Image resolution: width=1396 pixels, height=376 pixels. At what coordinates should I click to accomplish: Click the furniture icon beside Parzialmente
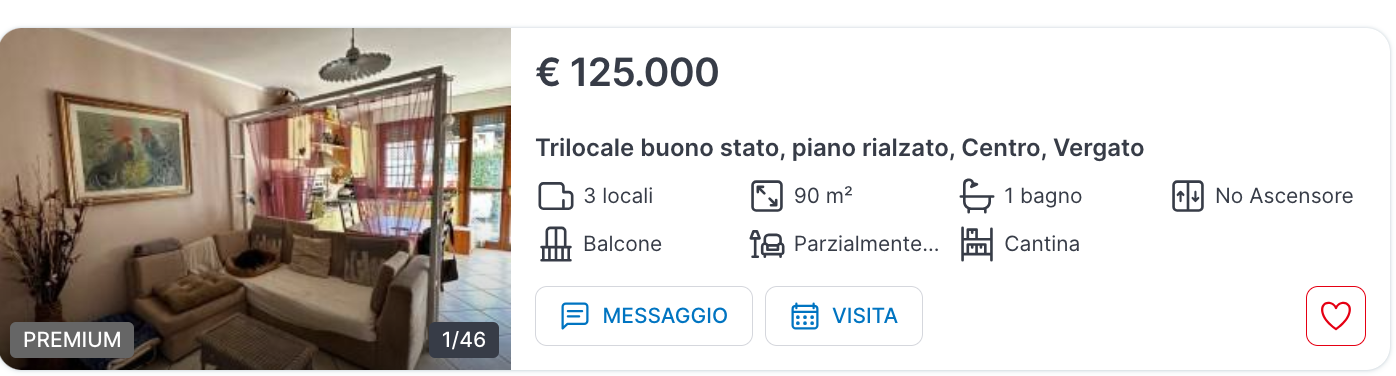pos(766,244)
